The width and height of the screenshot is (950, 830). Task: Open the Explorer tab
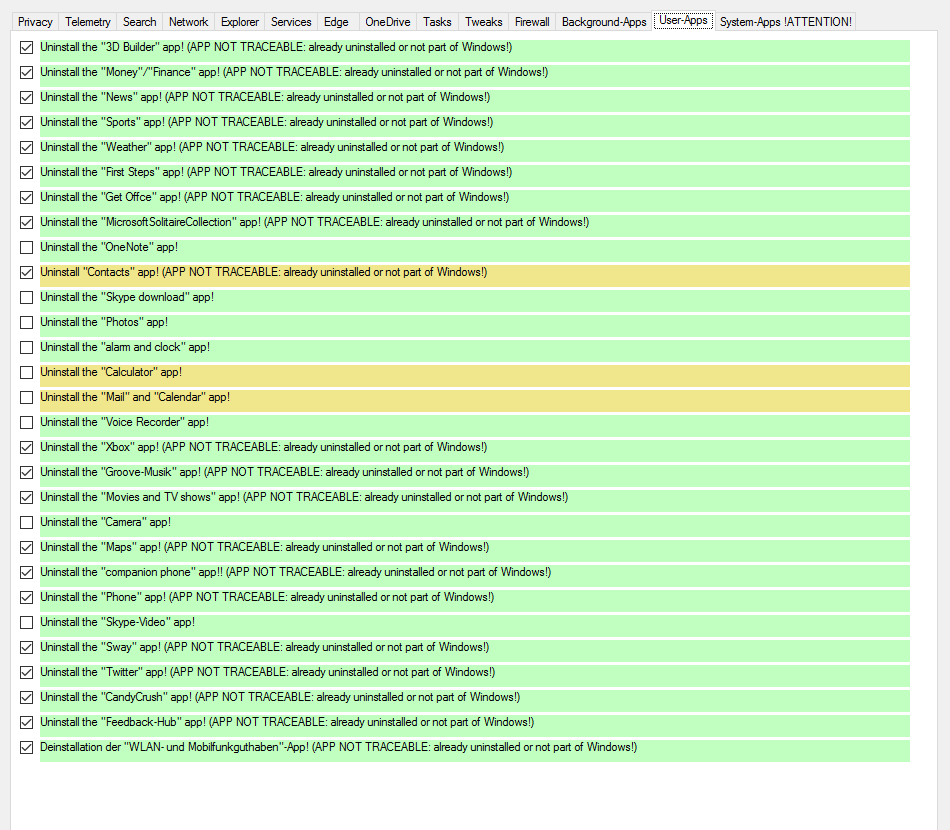[239, 22]
